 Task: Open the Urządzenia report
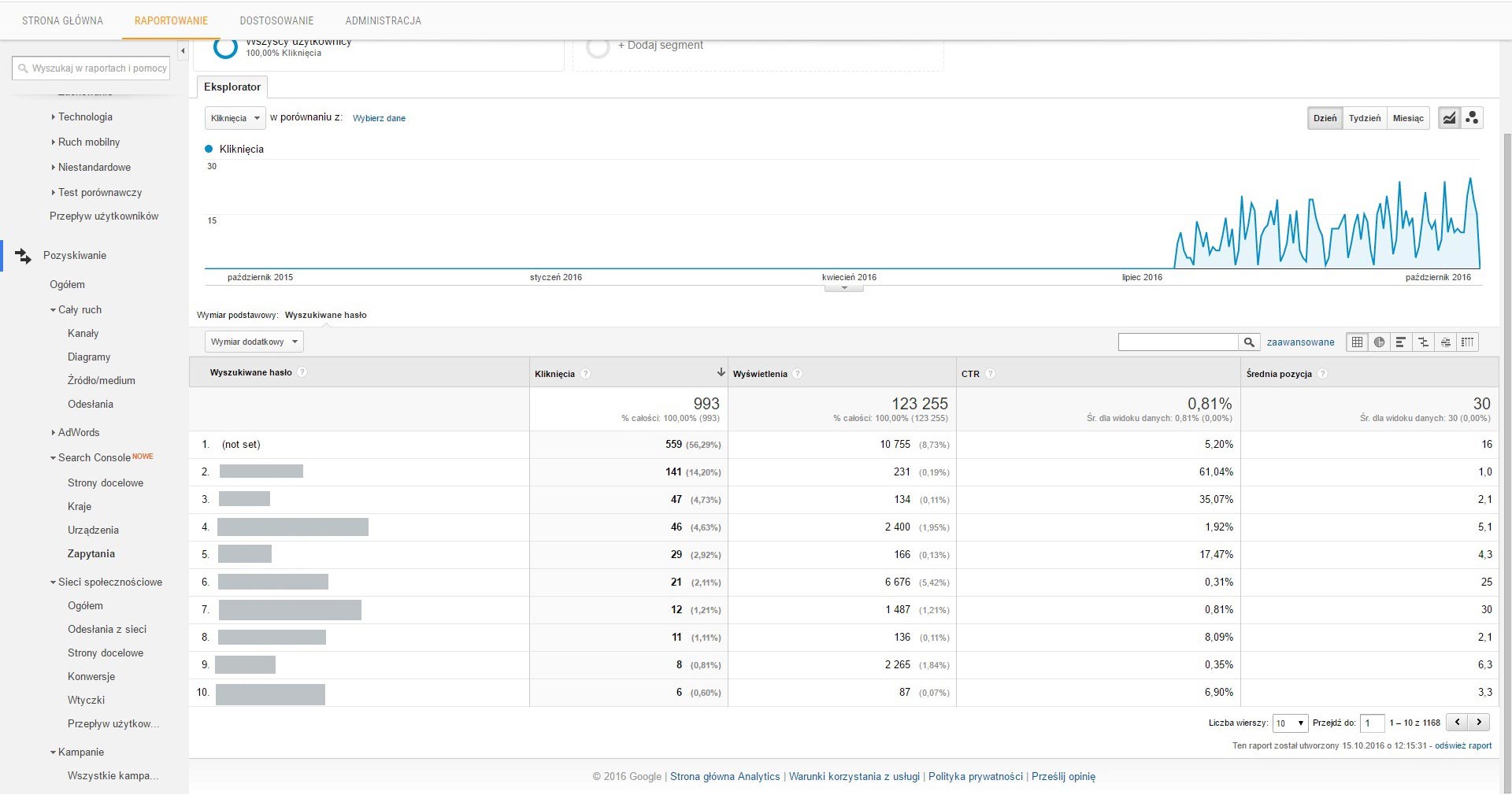click(93, 530)
